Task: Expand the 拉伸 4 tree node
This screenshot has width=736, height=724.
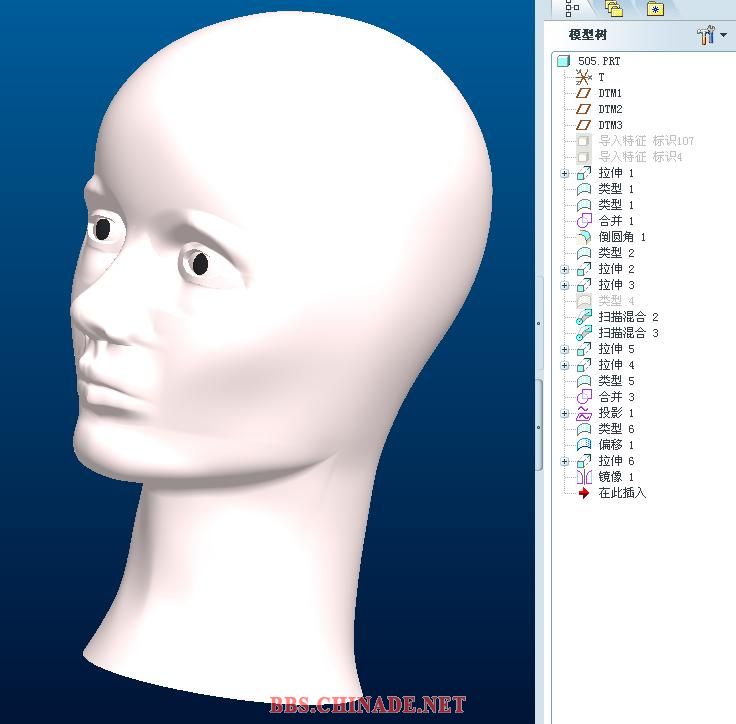Action: point(565,365)
